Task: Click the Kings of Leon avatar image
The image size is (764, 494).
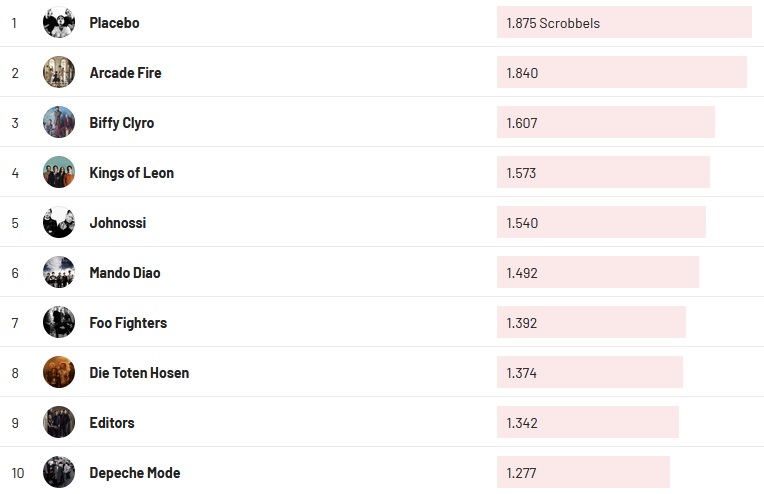Action: tap(59, 172)
